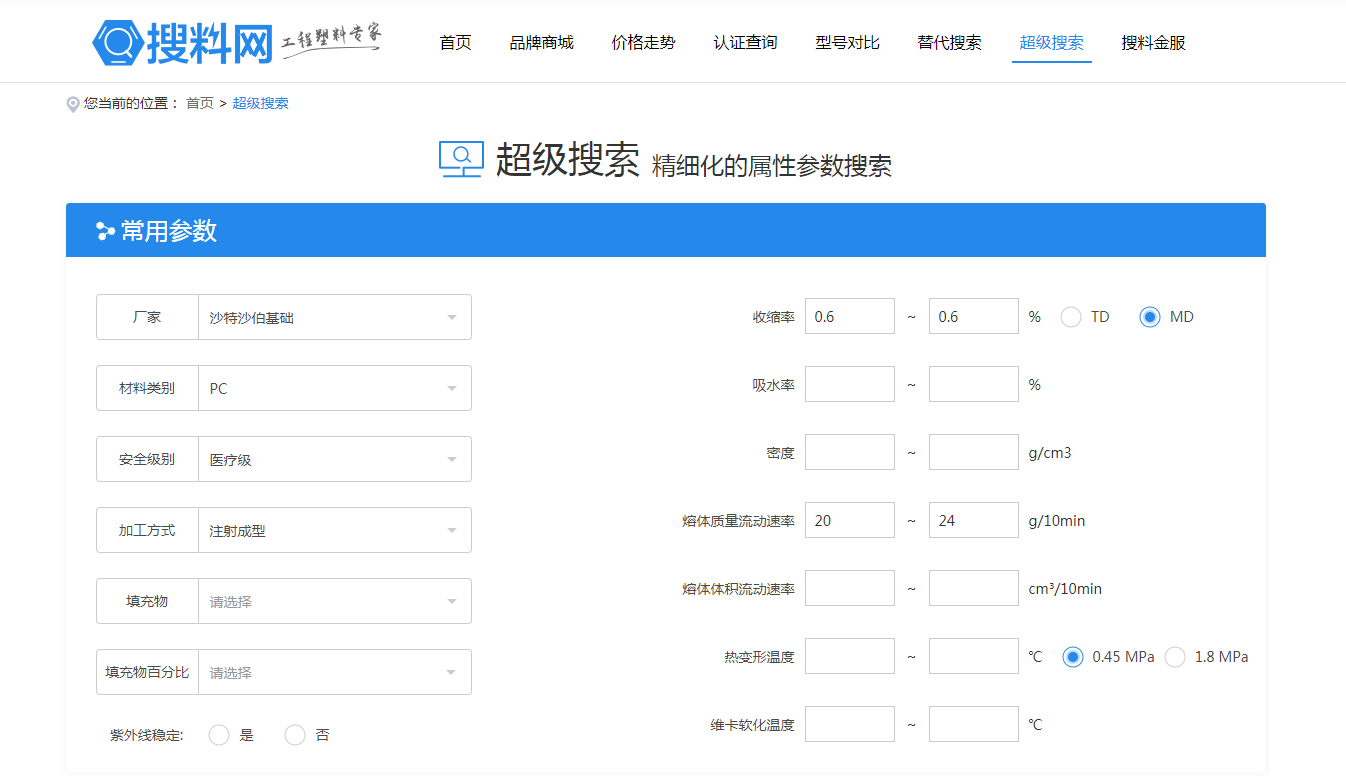Select 否 for 紫外线稳定
The width and height of the screenshot is (1346, 776).
point(295,735)
